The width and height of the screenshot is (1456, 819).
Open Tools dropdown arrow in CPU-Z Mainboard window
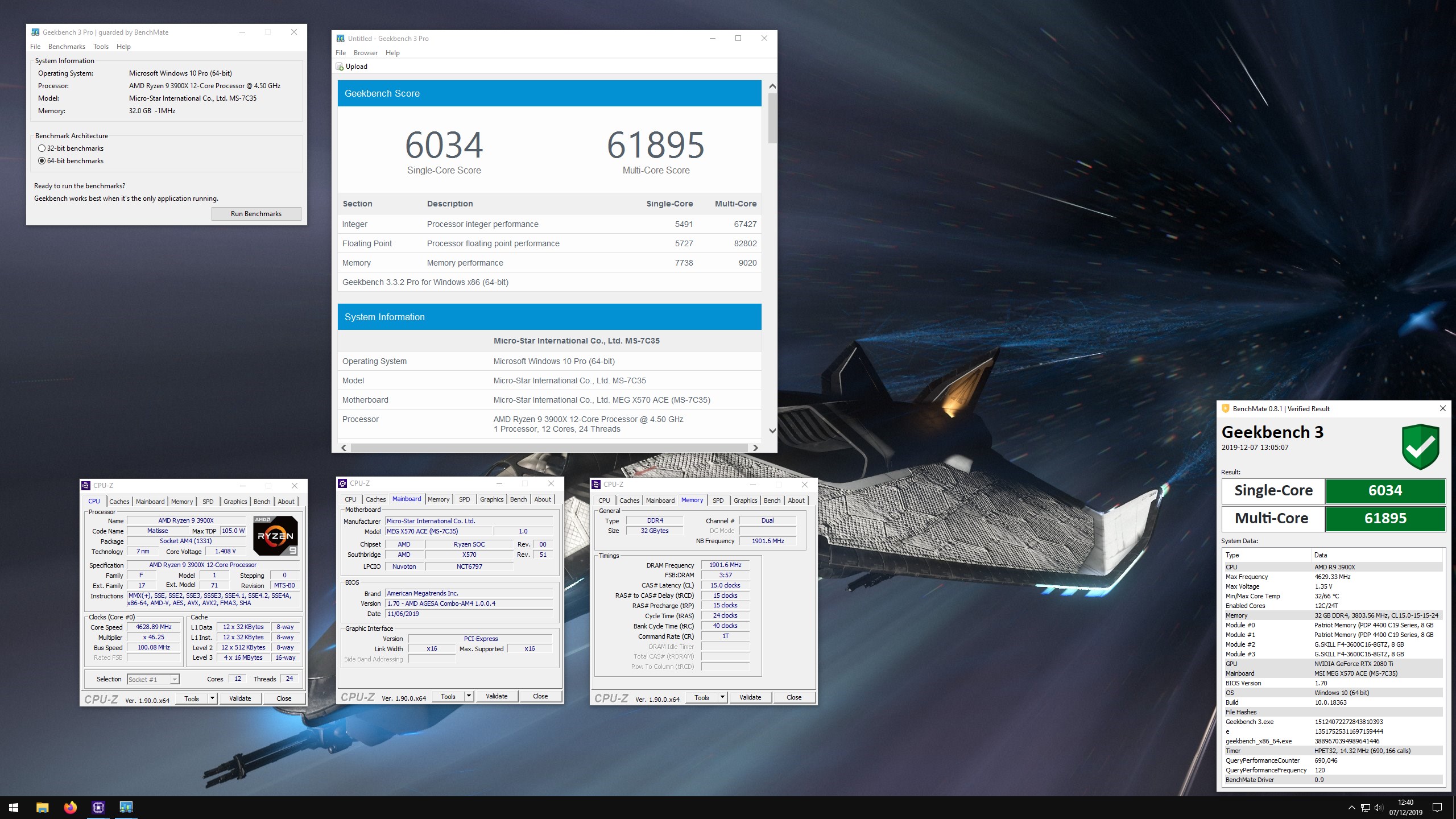coord(469,696)
